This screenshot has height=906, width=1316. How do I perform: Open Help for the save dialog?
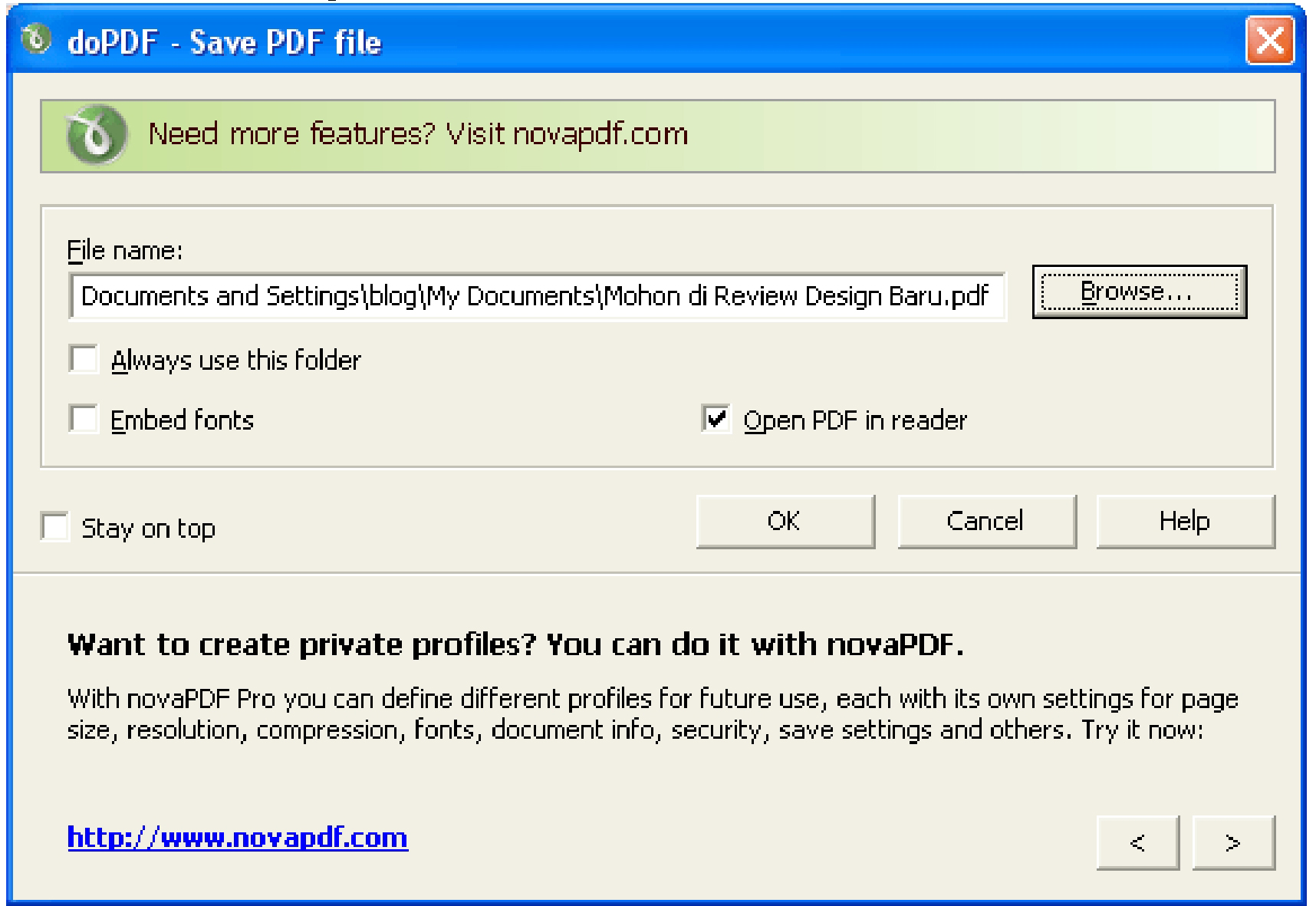(x=1186, y=522)
